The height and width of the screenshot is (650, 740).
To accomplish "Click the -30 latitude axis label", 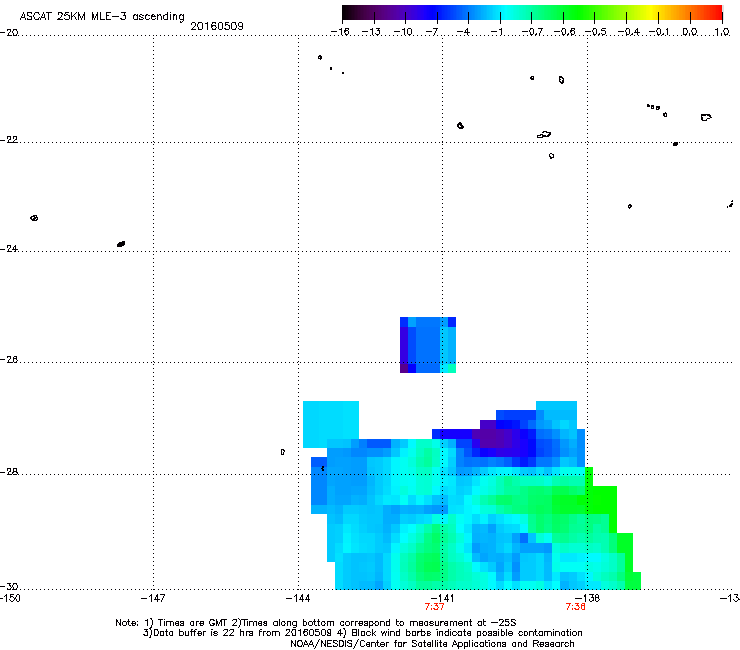I will [9, 586].
